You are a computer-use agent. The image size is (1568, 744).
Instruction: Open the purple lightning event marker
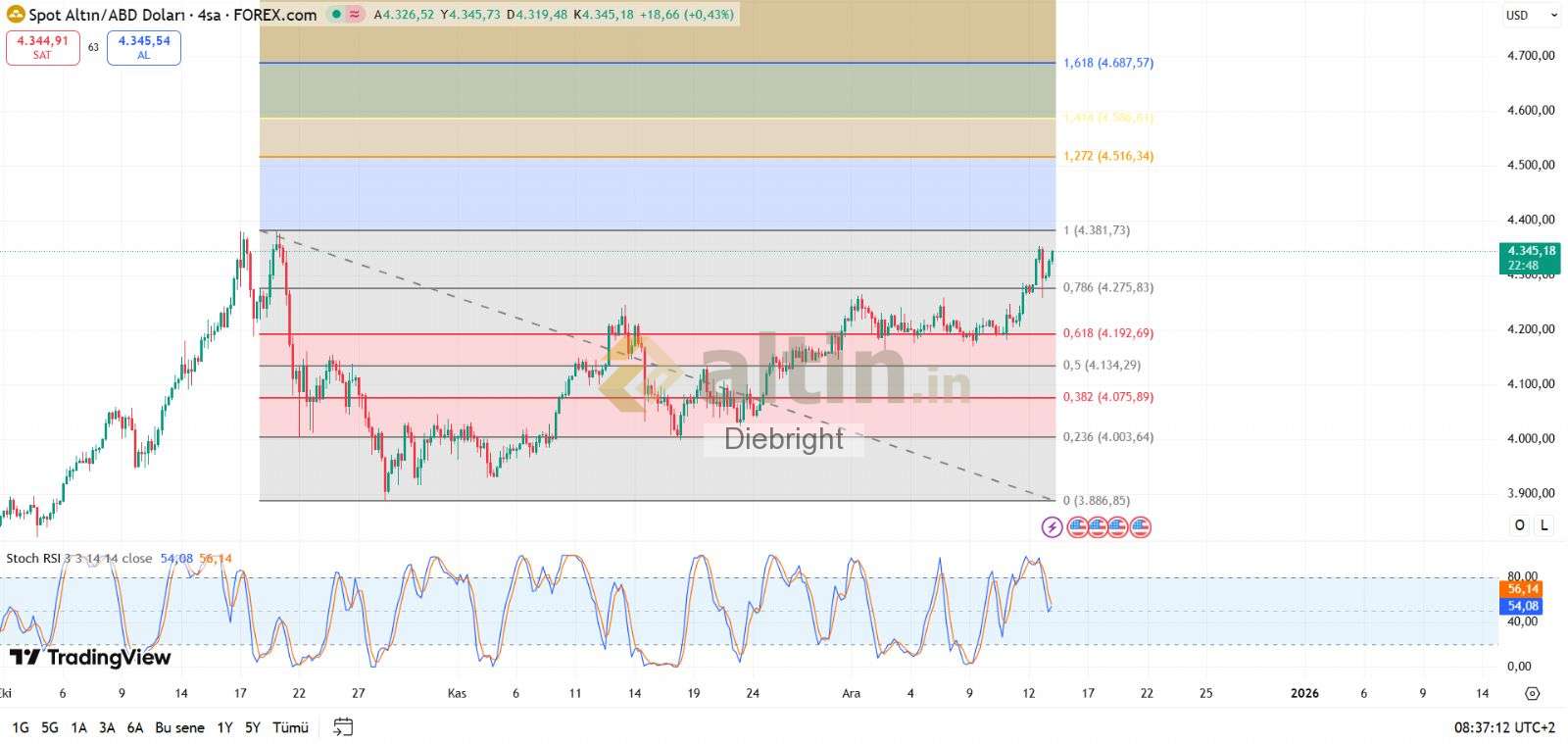(1052, 527)
